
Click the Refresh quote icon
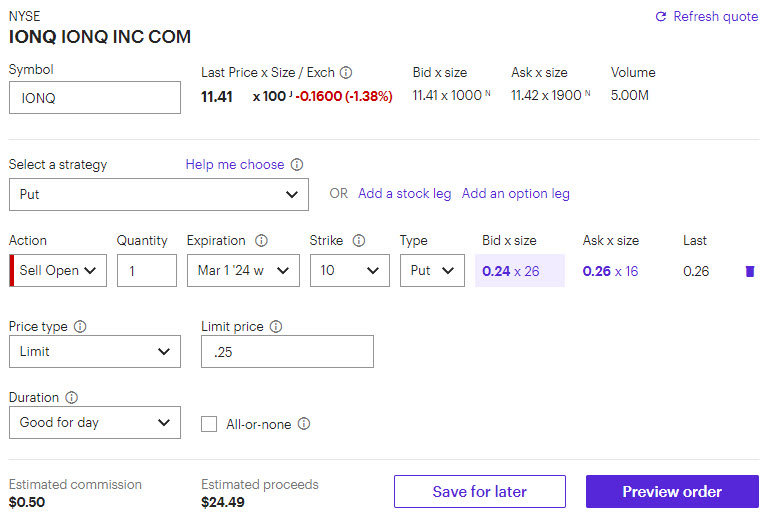tap(660, 17)
